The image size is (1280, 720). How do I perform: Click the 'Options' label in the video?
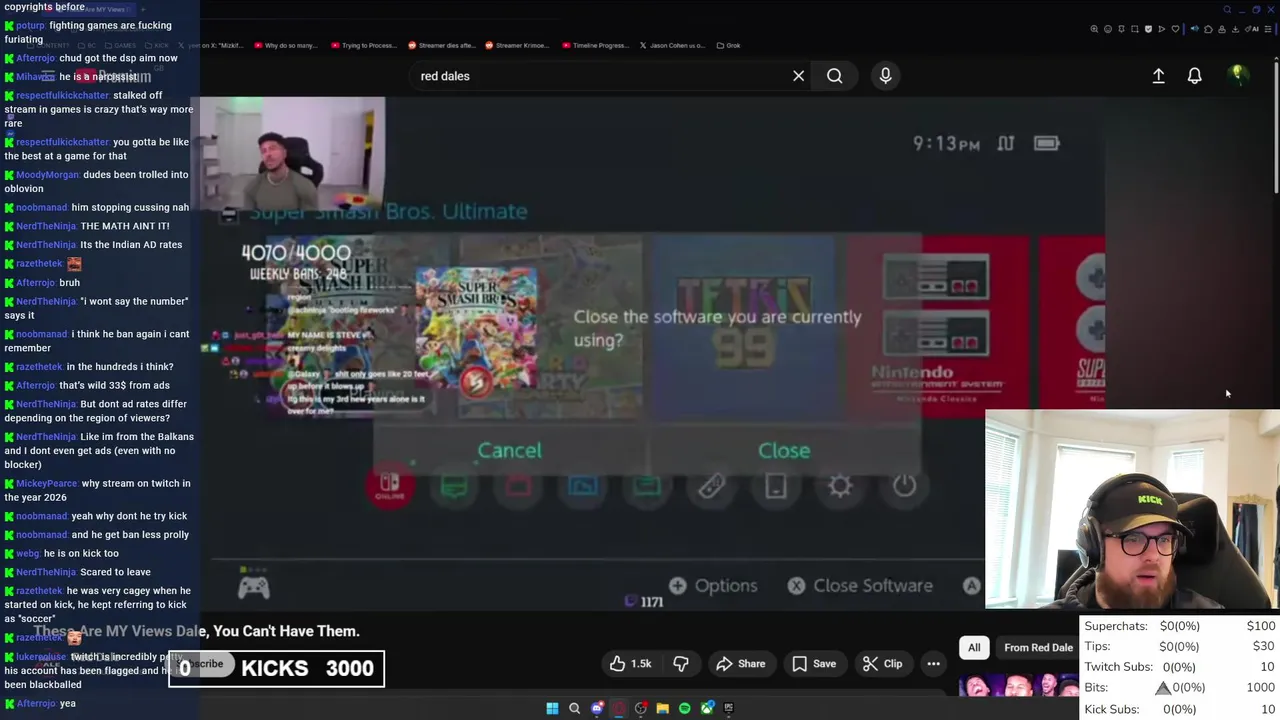tap(726, 586)
